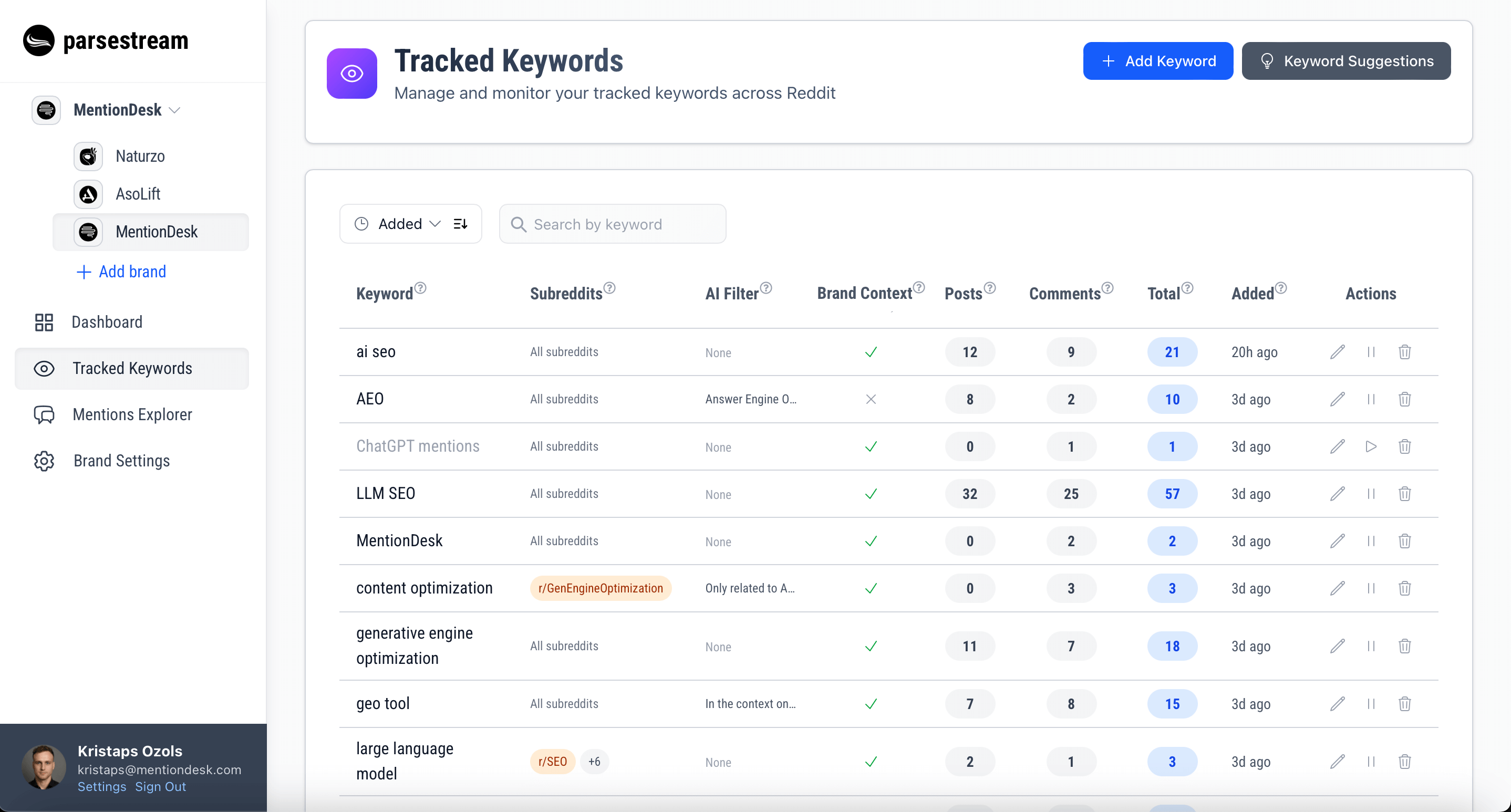Delete the AEO keyword

tap(1404, 399)
